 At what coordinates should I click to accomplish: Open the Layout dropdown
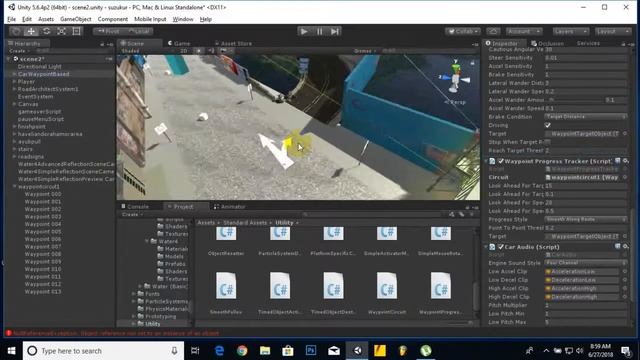[x=613, y=31]
